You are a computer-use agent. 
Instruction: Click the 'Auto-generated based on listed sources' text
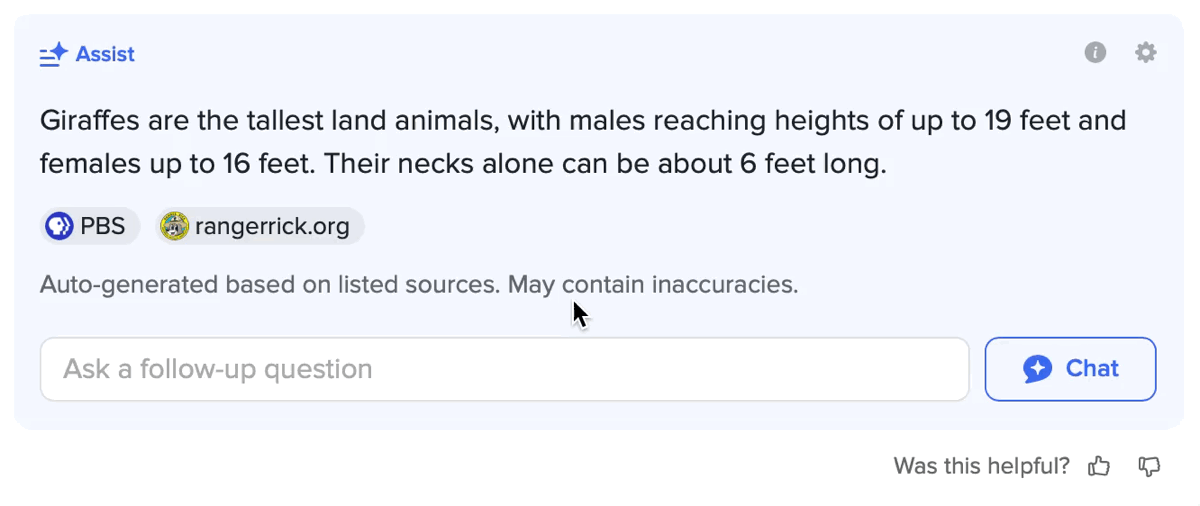270,285
